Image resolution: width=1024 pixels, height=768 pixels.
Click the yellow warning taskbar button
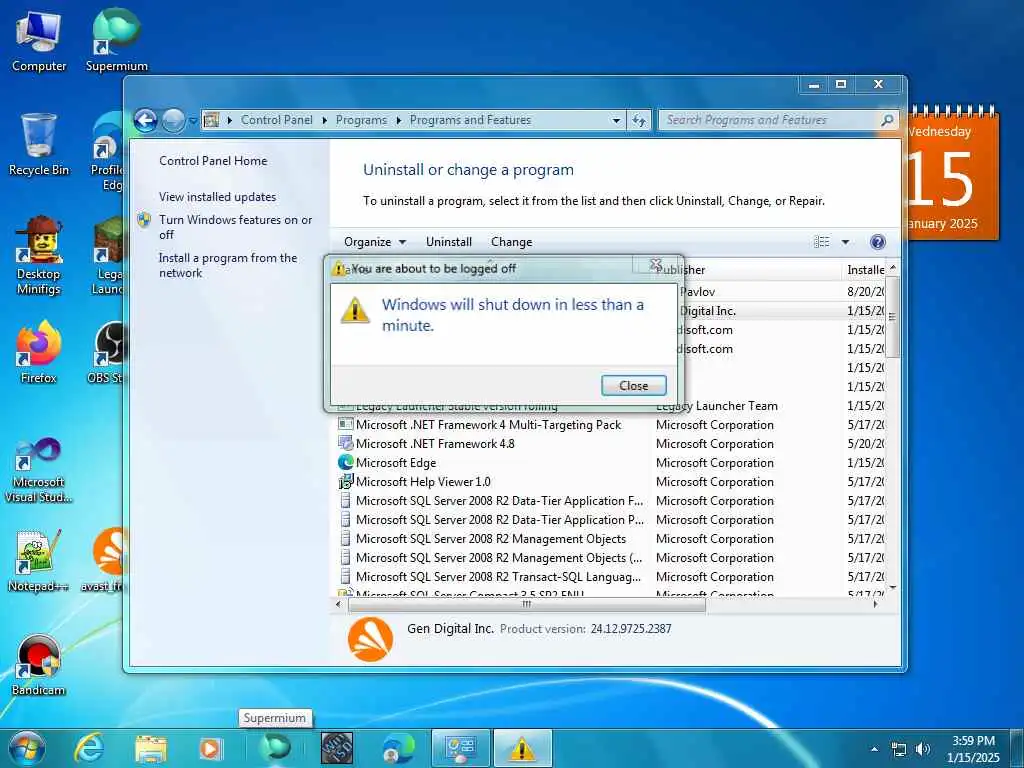coord(522,748)
